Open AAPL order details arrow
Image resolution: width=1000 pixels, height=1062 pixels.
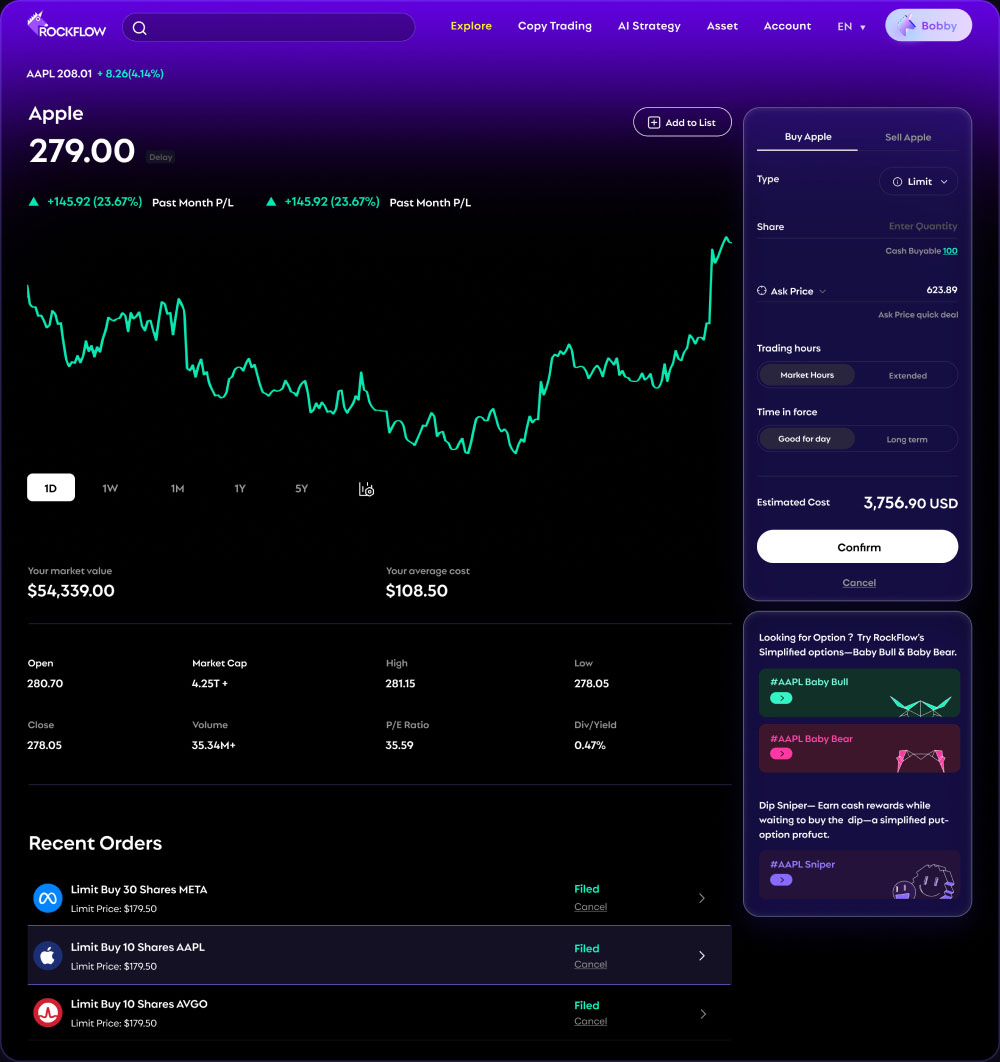(702, 956)
